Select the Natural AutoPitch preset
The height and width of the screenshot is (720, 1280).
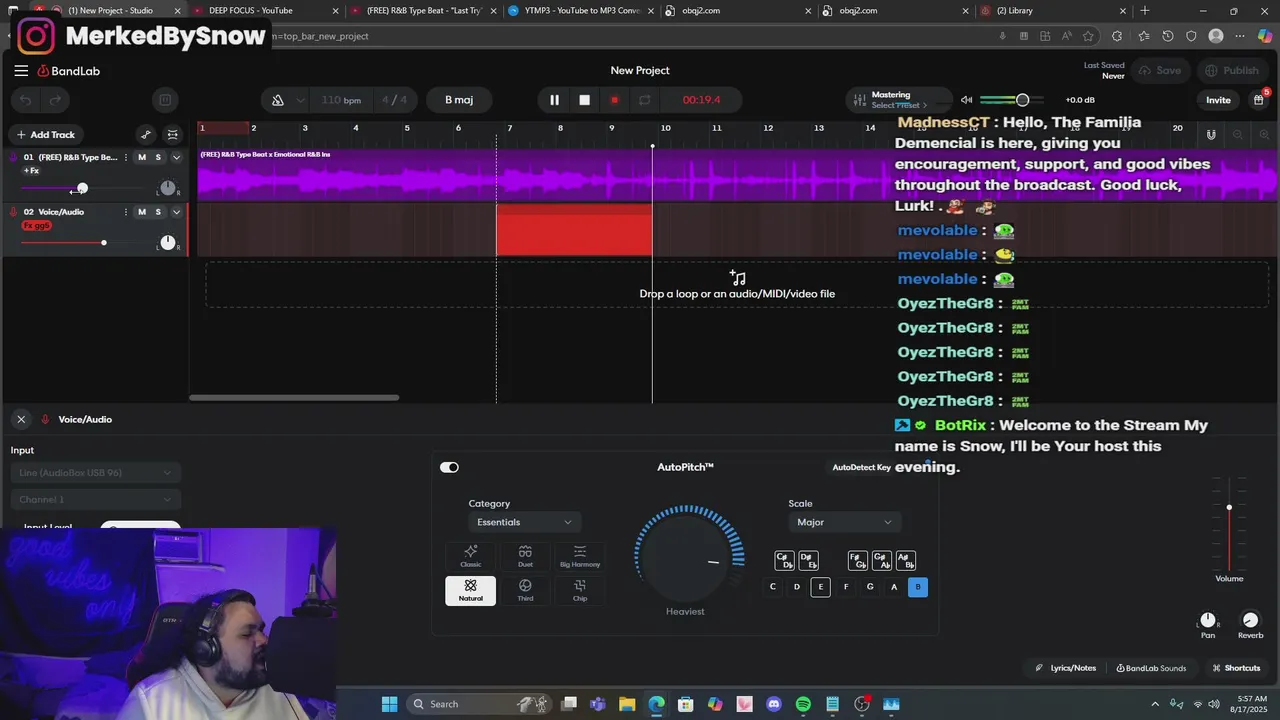tap(470, 591)
